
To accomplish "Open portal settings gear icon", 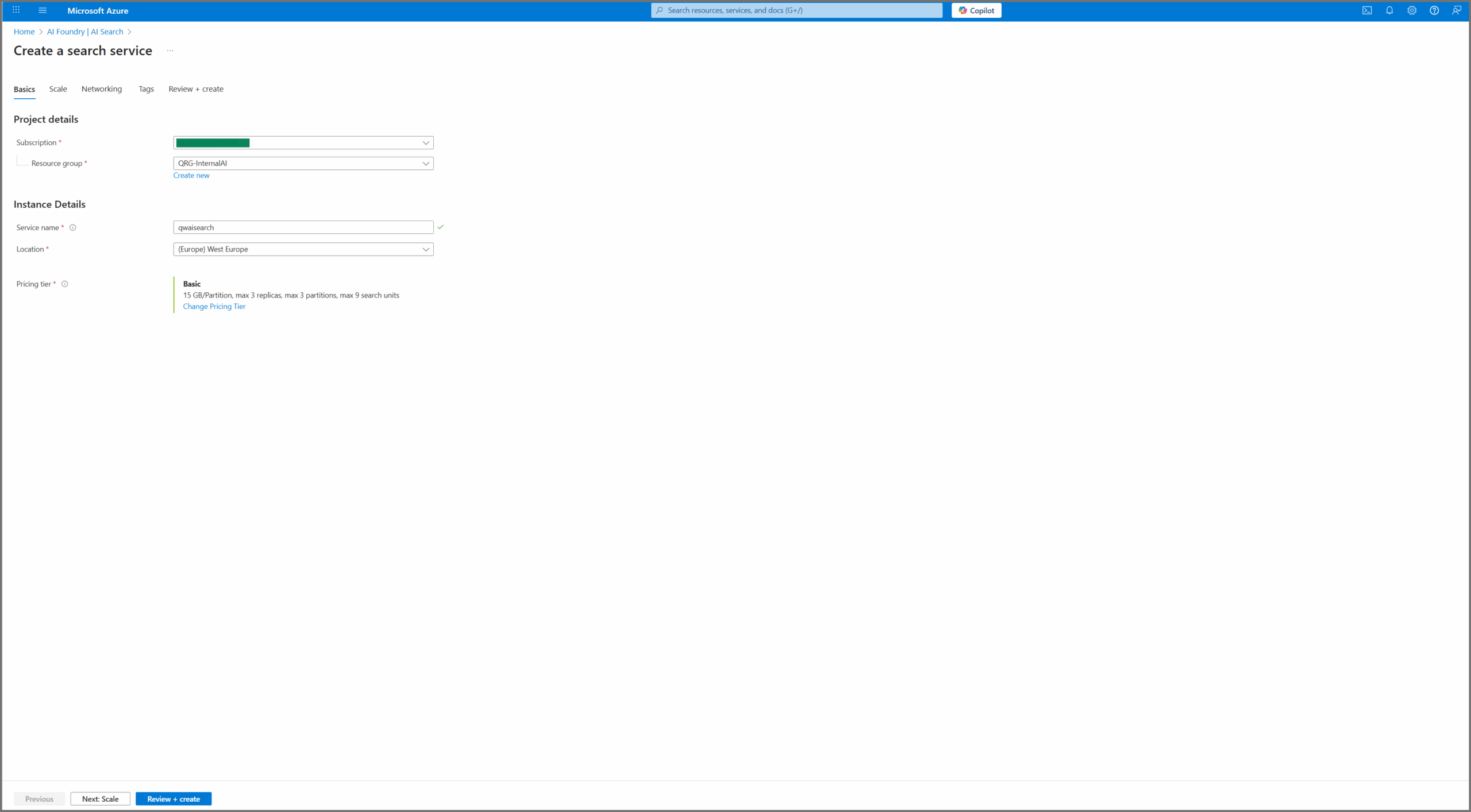I will click(x=1412, y=10).
